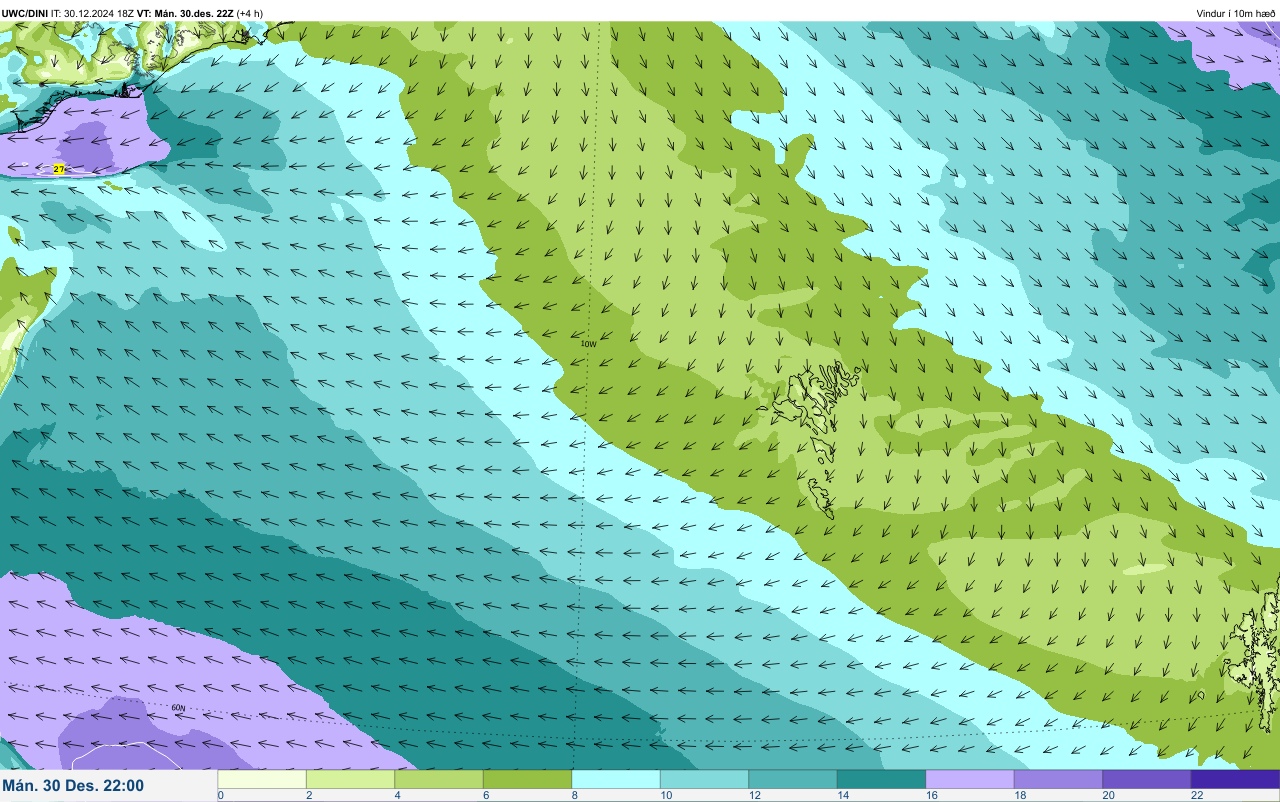Click legend value '4'
1280x802 pixels.
coord(397,795)
